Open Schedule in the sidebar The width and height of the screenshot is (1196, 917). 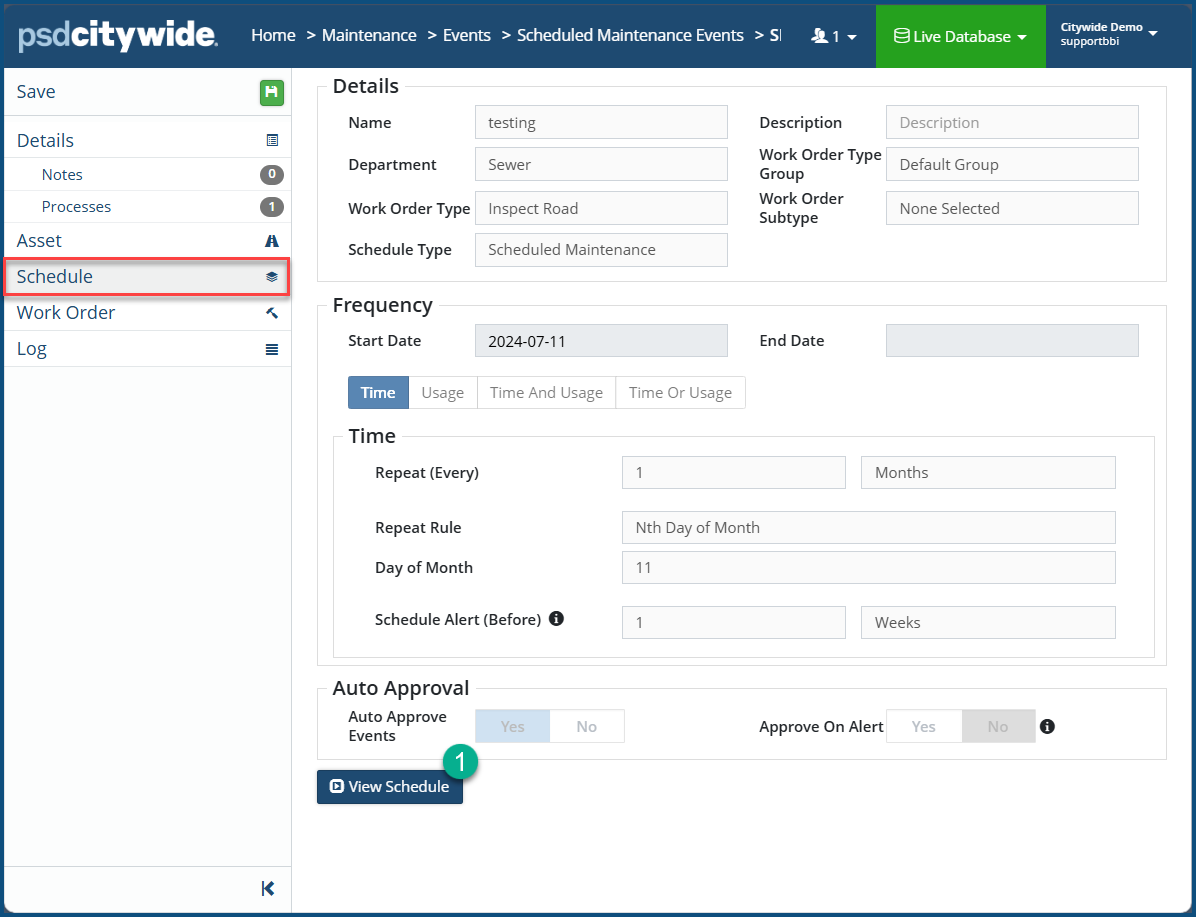(x=147, y=277)
